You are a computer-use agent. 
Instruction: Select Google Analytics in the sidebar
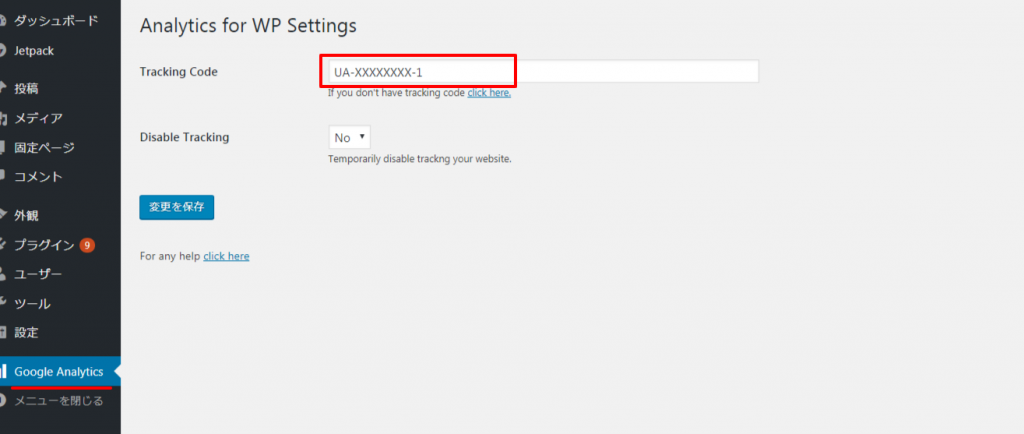(x=60, y=371)
